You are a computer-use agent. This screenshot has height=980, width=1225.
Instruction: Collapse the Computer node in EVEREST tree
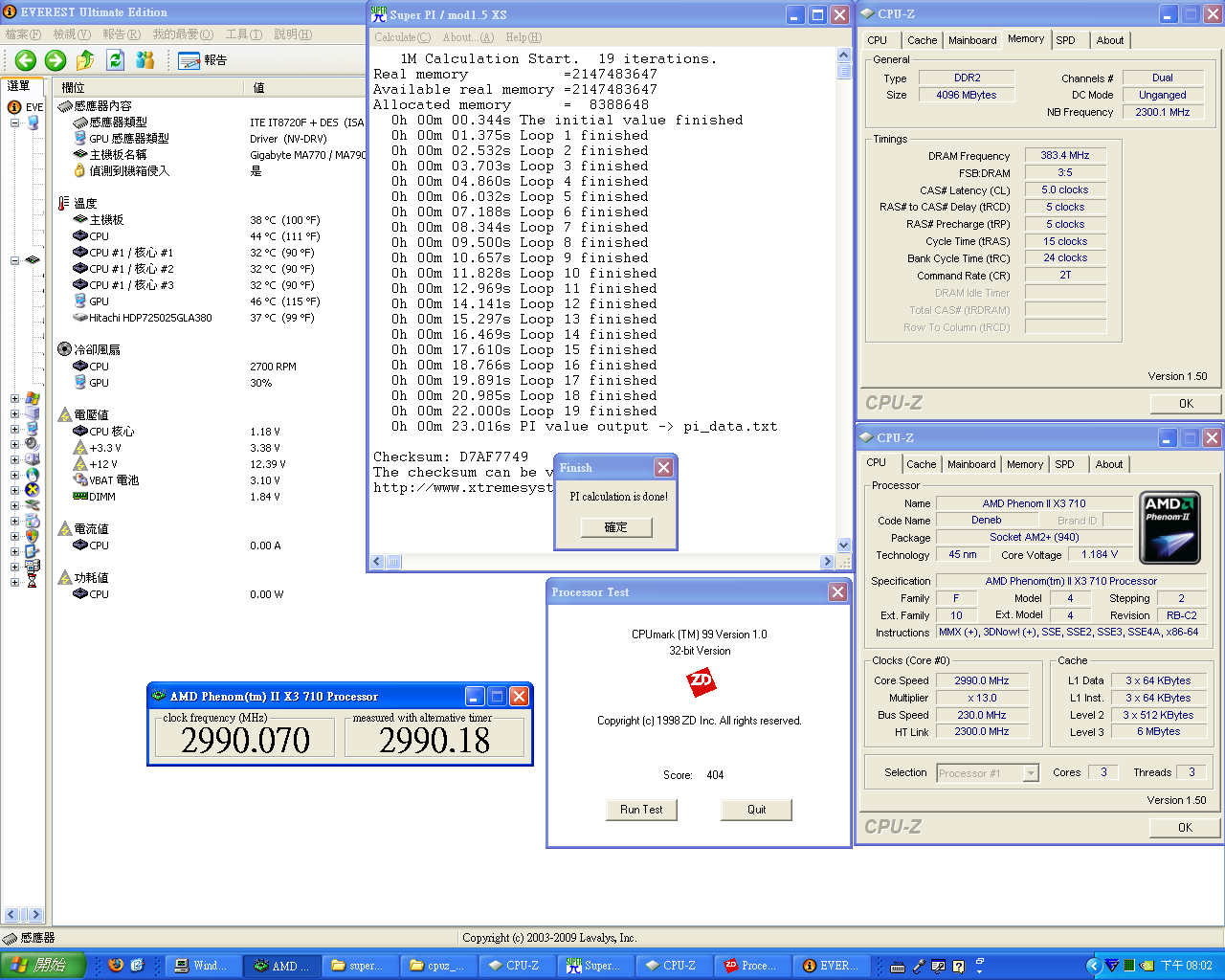[x=15, y=122]
